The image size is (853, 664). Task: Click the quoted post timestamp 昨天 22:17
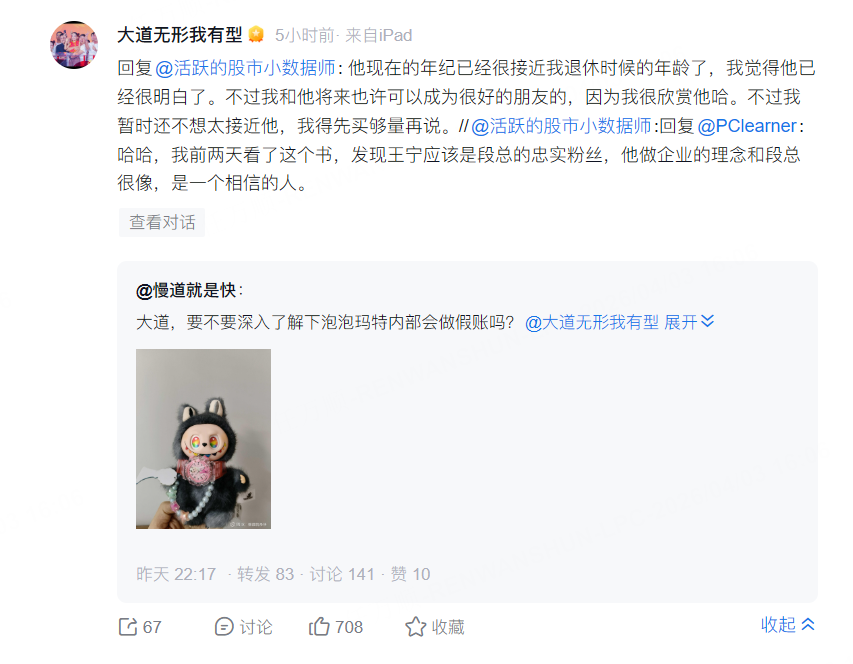tap(176, 574)
